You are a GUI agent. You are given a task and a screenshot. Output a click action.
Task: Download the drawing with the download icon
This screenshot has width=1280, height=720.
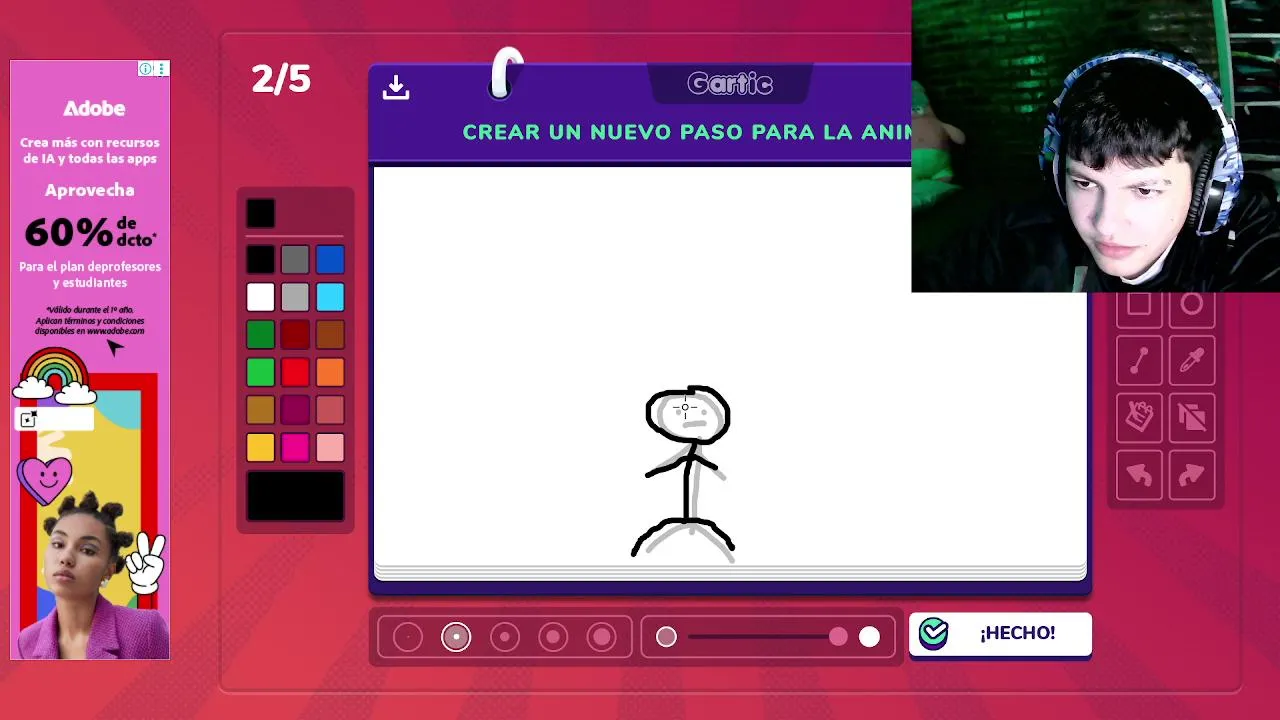[x=396, y=87]
